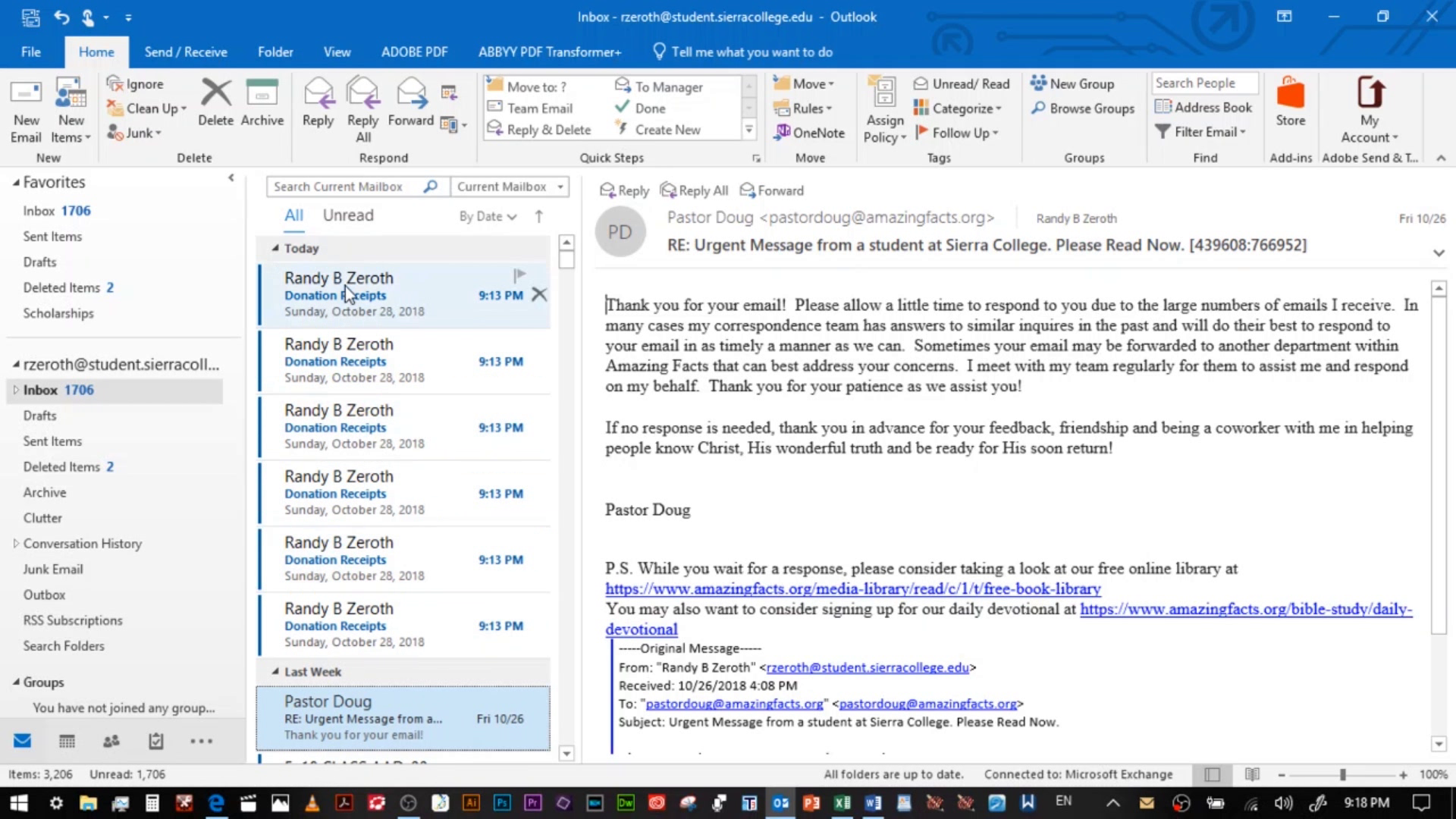This screenshot has height=819, width=1456.
Task: Collapse the Last Week group
Action: pyautogui.click(x=275, y=671)
